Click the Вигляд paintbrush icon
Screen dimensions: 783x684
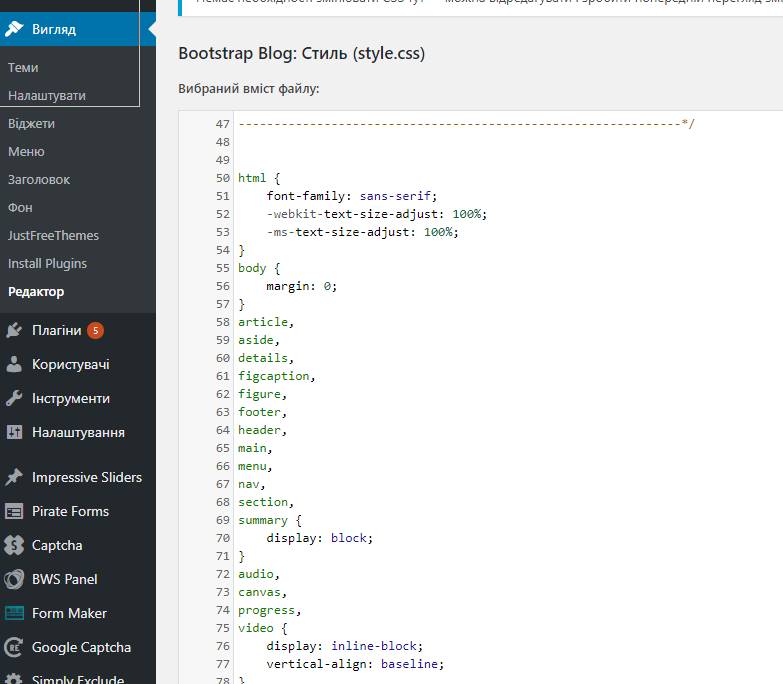coord(14,29)
